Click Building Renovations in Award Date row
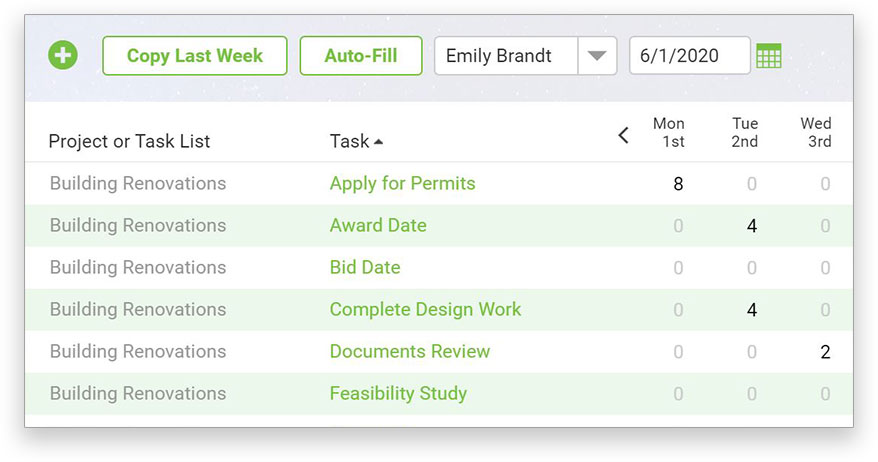Image resolution: width=878 pixels, height=462 pixels. [x=138, y=225]
